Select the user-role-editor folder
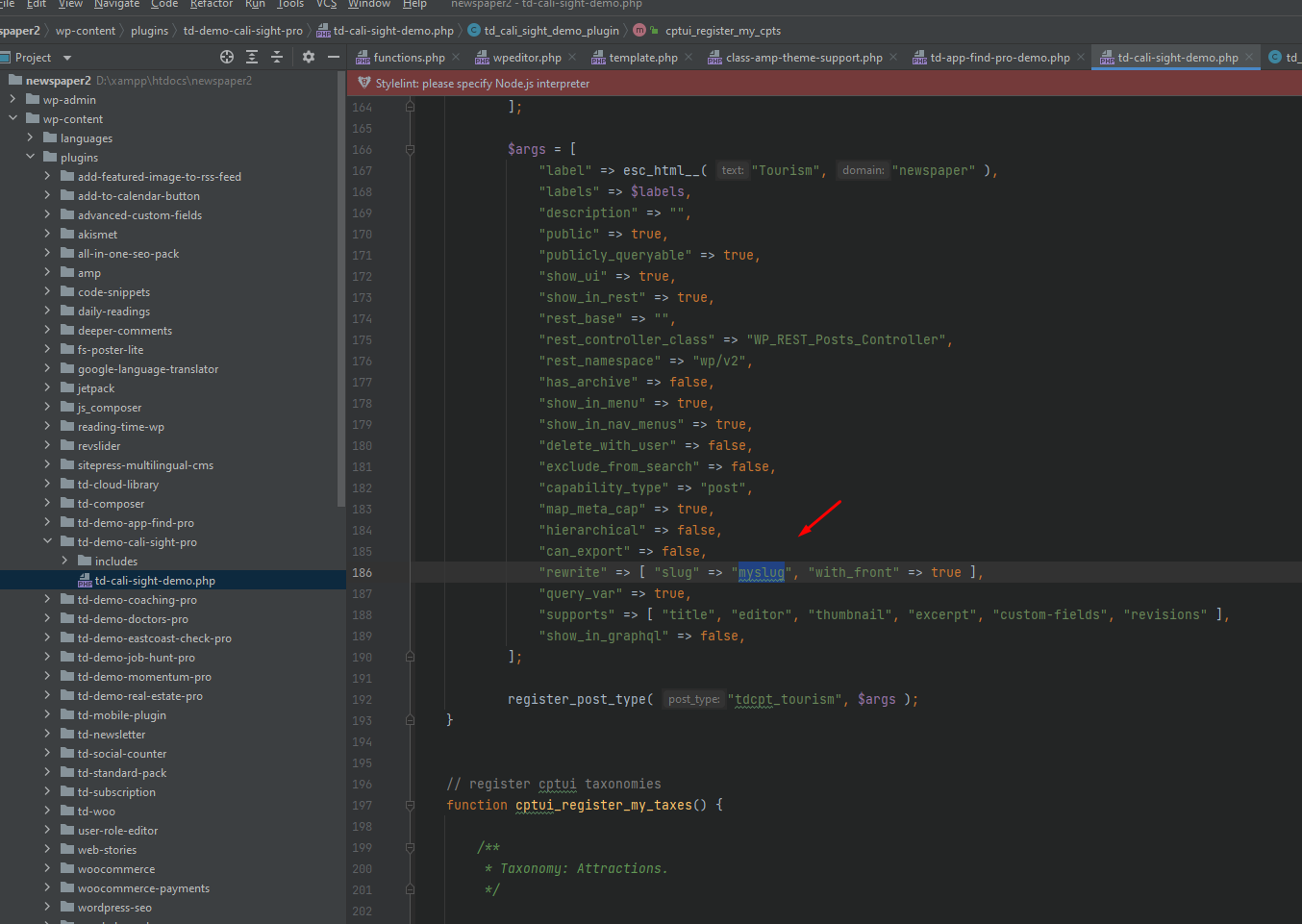1302x924 pixels. 118,830
